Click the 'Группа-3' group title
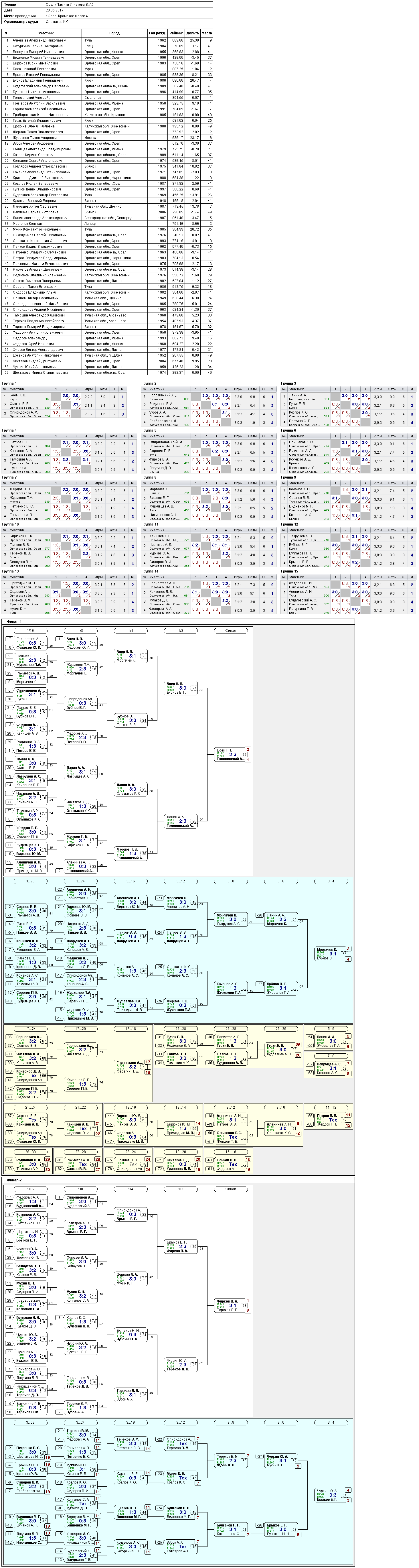The height and width of the screenshot is (1568, 419). (x=289, y=383)
